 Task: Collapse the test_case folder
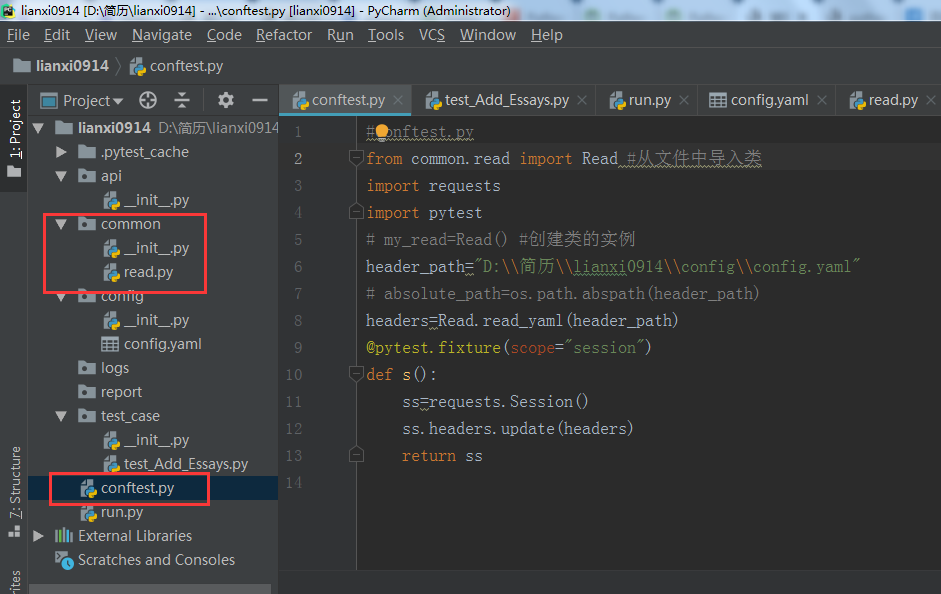coord(61,416)
